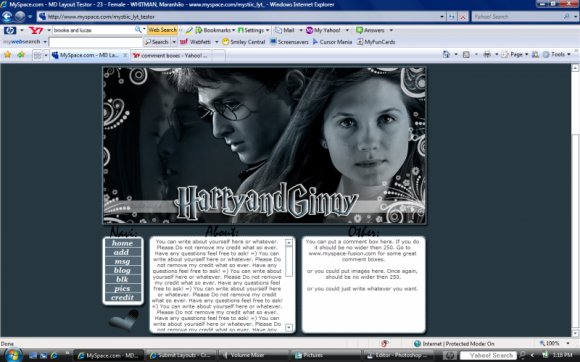This screenshot has width=580, height=362.
Task: Open MyFunCards from the toolbar
Action: pyautogui.click(x=376, y=42)
